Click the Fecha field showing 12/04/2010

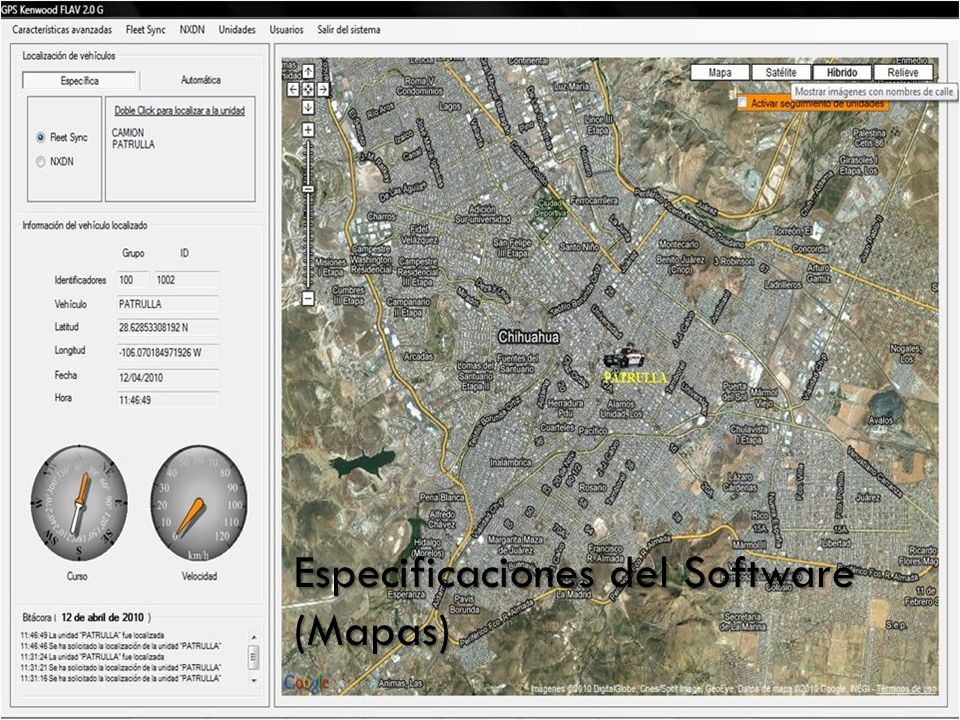[168, 378]
